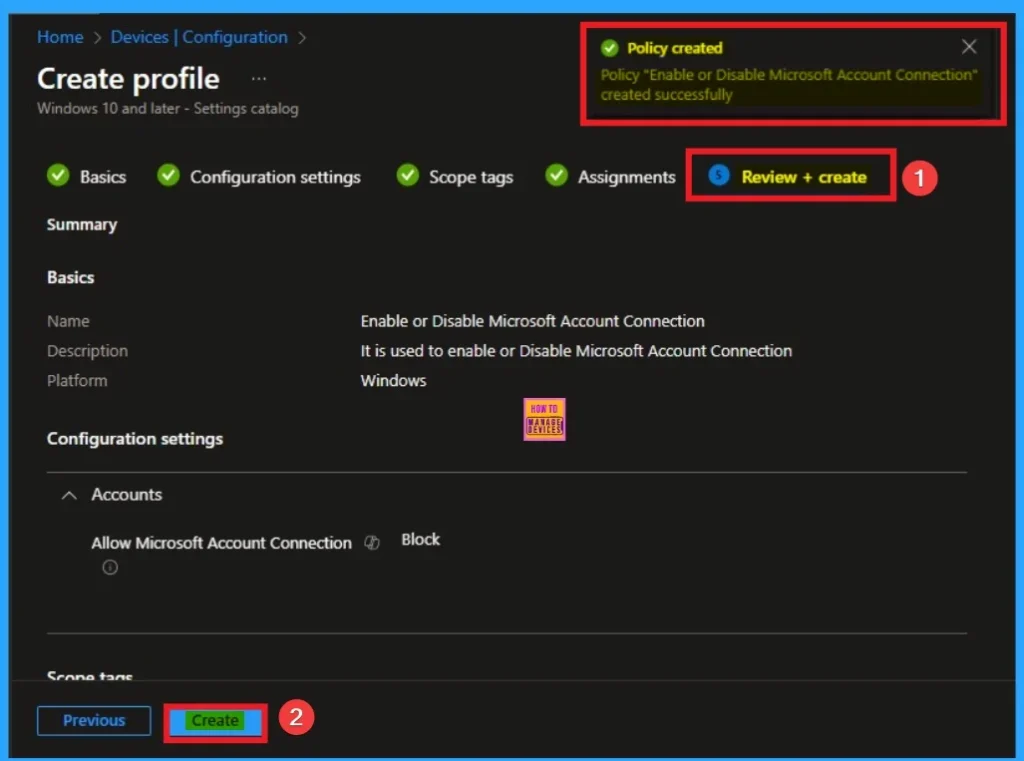Screen dimensions: 1024x761
Task: Click the Allow Microsoft Account Connection label
Action: pos(221,543)
